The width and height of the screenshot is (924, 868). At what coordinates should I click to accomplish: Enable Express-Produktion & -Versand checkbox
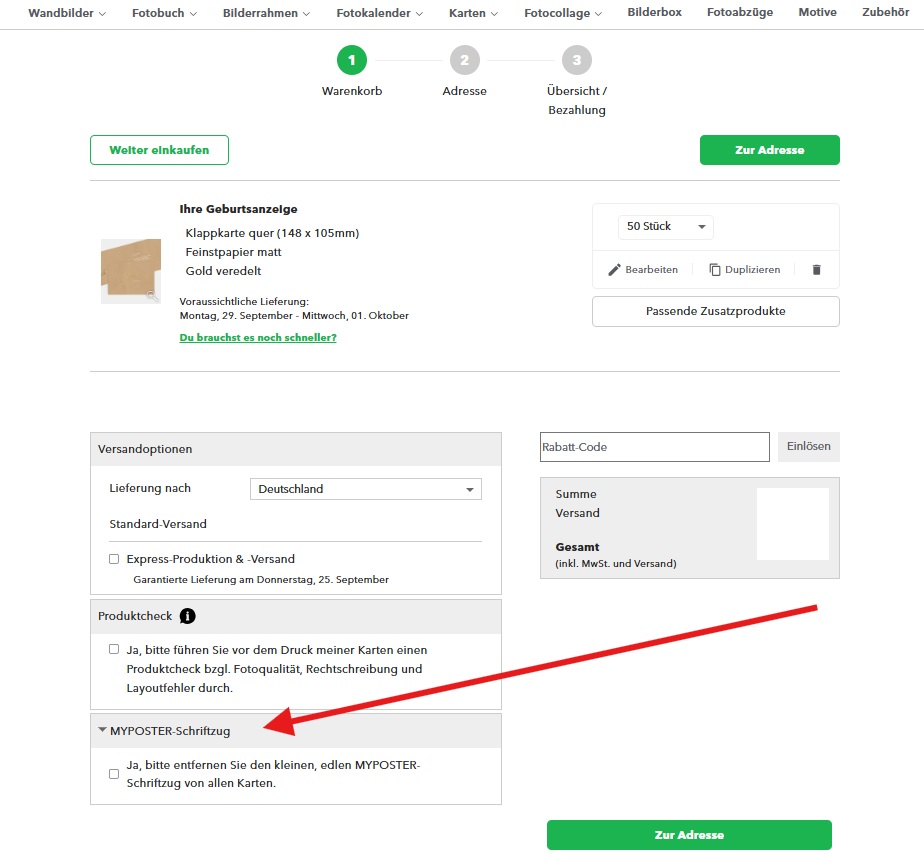click(114, 559)
